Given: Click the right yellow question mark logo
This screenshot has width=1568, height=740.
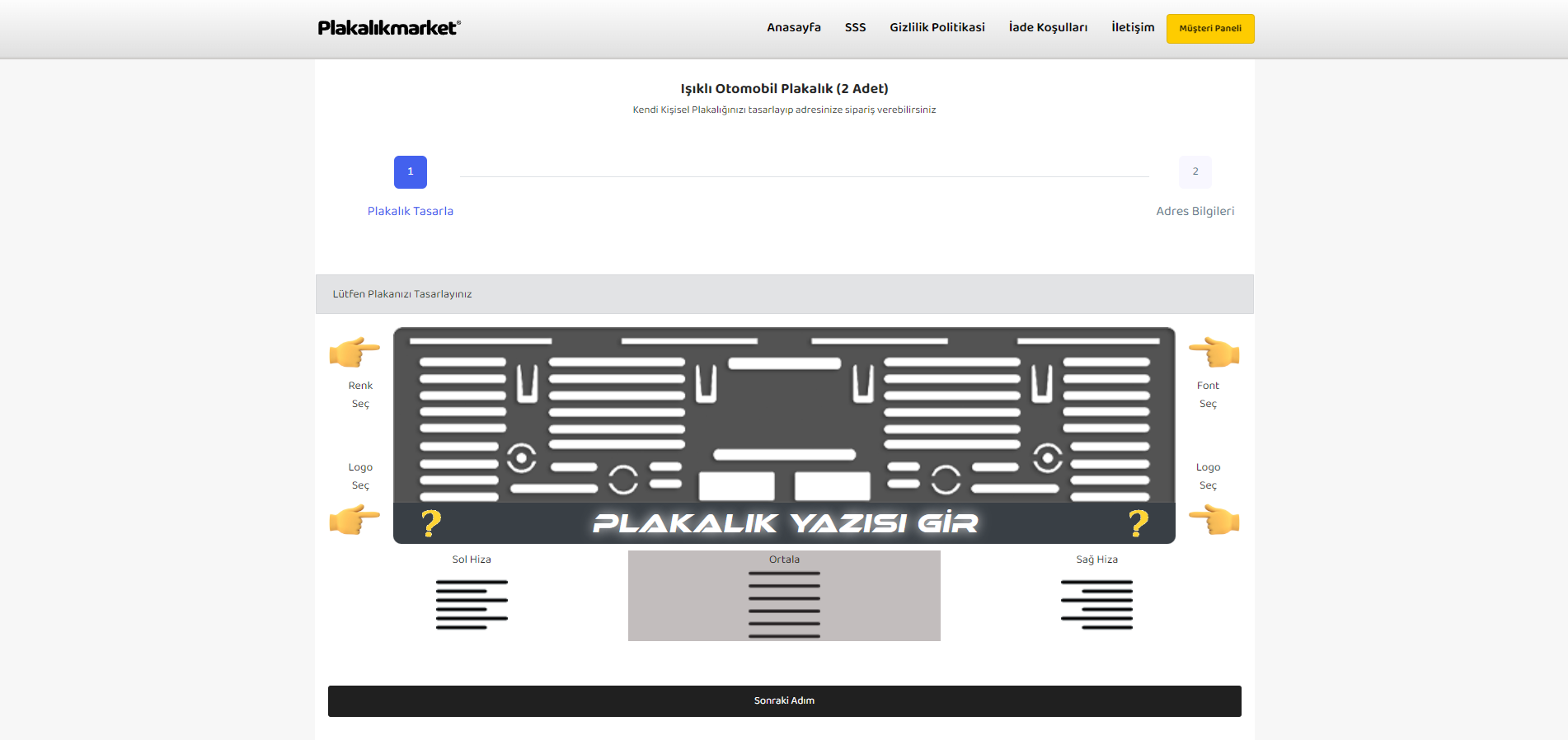Looking at the screenshot, I should click(1138, 523).
